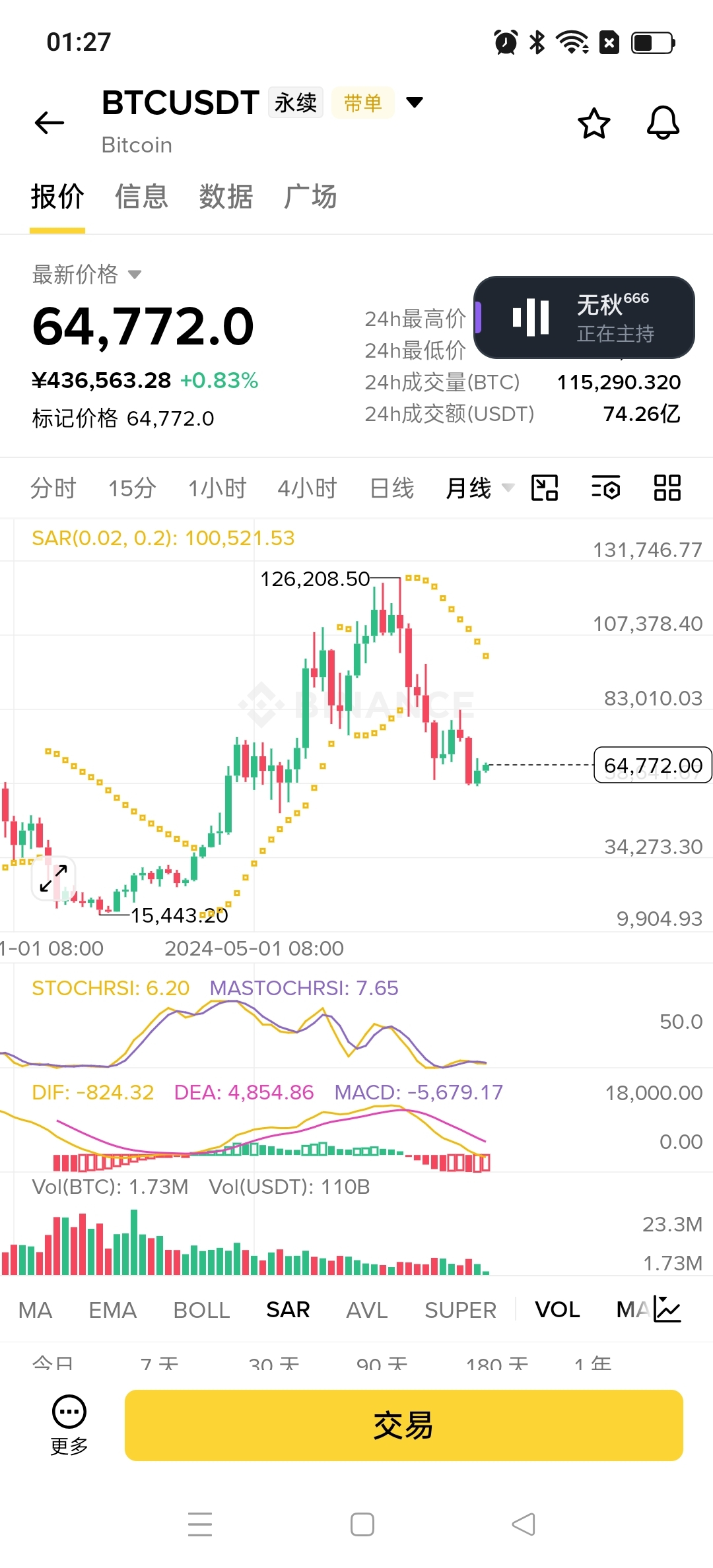Tap the 永续 perpetual tag
Screen dimensions: 713x1568
(x=296, y=103)
